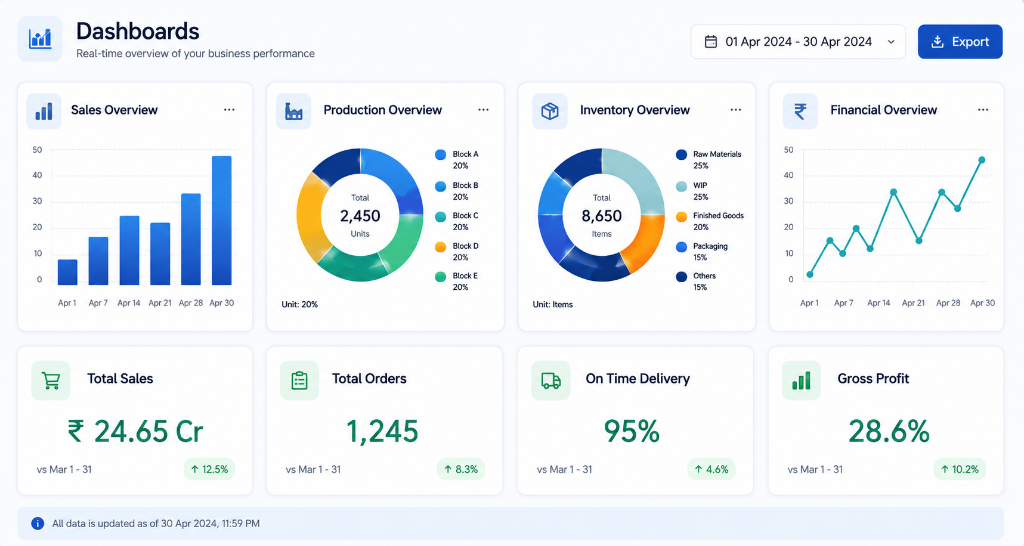Click the calendar icon in date picker
This screenshot has width=1024, height=546.
coord(711,42)
